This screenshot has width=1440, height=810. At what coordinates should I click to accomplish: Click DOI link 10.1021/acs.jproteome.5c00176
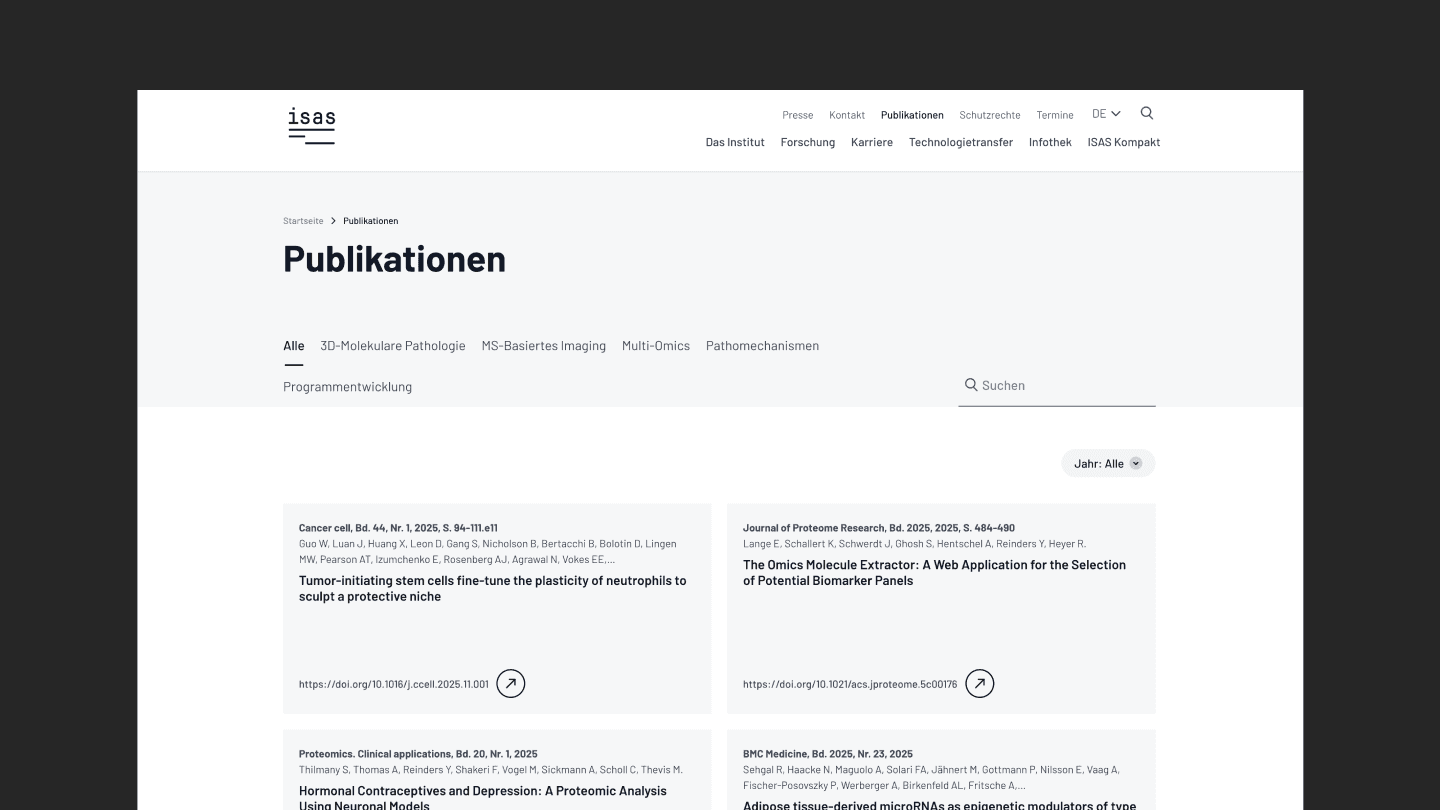click(x=850, y=685)
